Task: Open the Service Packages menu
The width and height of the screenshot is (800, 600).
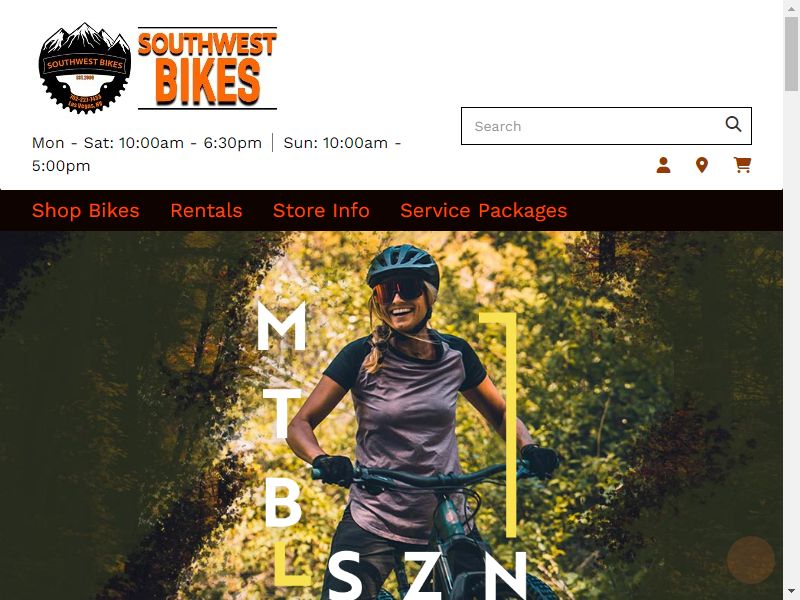Action: 484,211
